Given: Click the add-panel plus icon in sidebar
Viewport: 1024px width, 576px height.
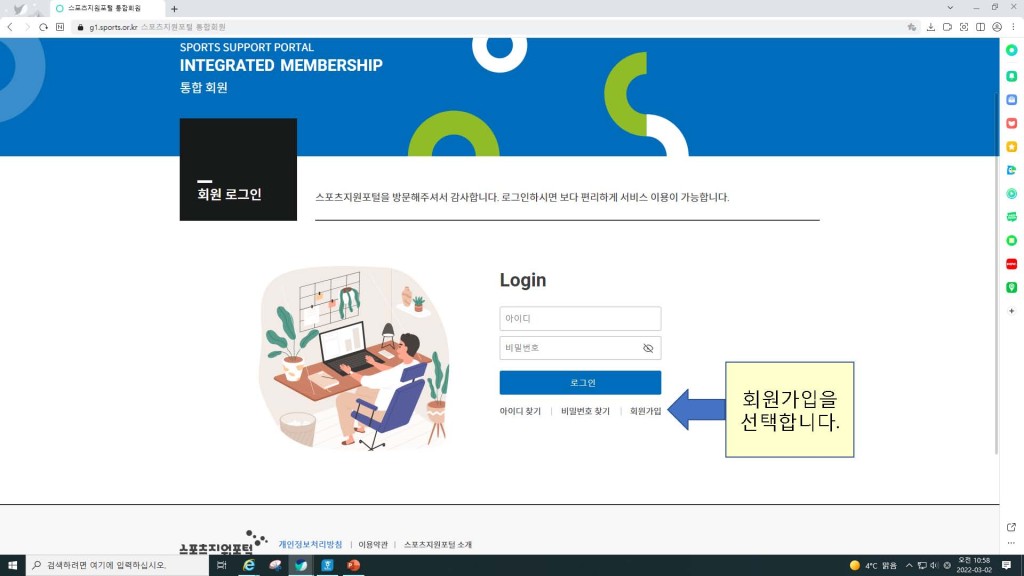Looking at the screenshot, I should click(1011, 311).
